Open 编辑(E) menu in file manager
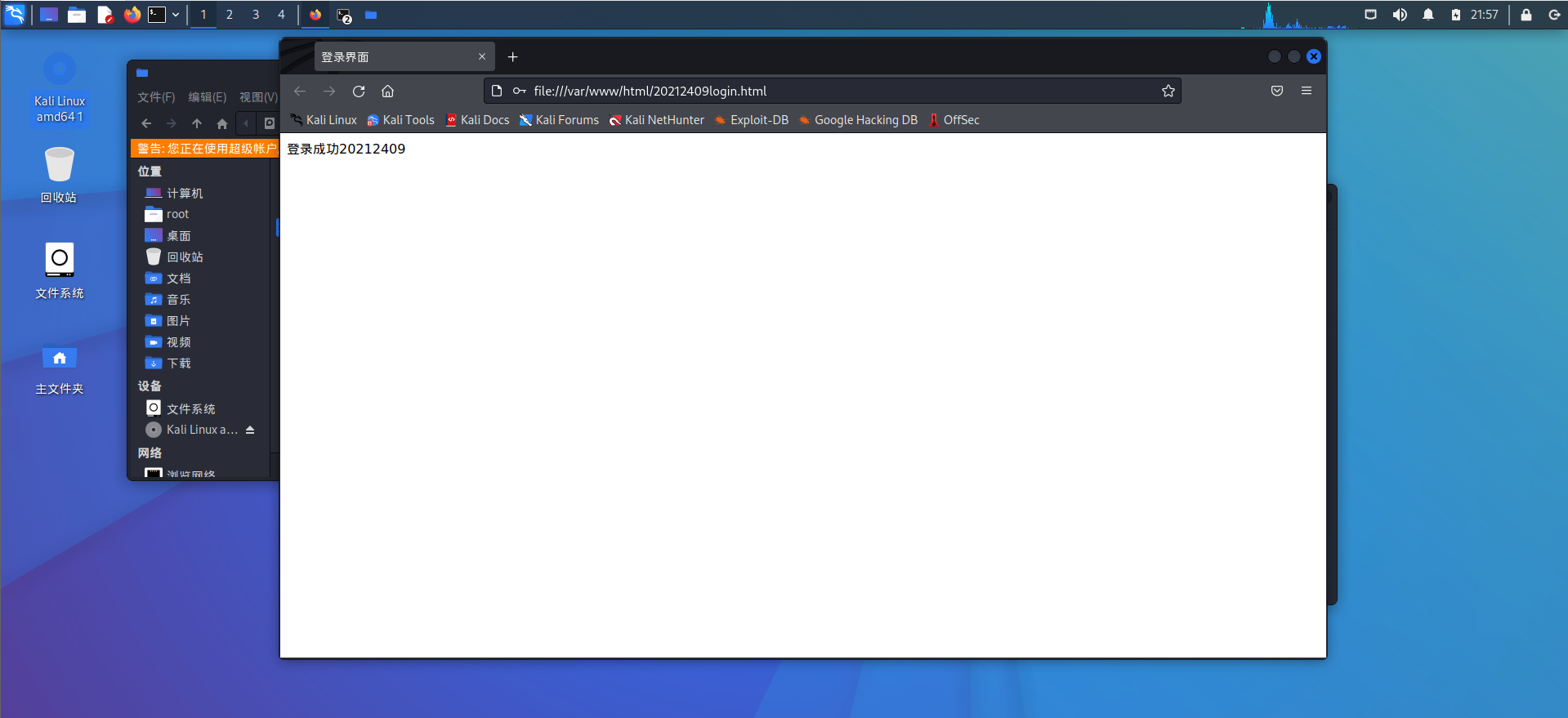Screen dimensions: 1568x718 [208, 97]
